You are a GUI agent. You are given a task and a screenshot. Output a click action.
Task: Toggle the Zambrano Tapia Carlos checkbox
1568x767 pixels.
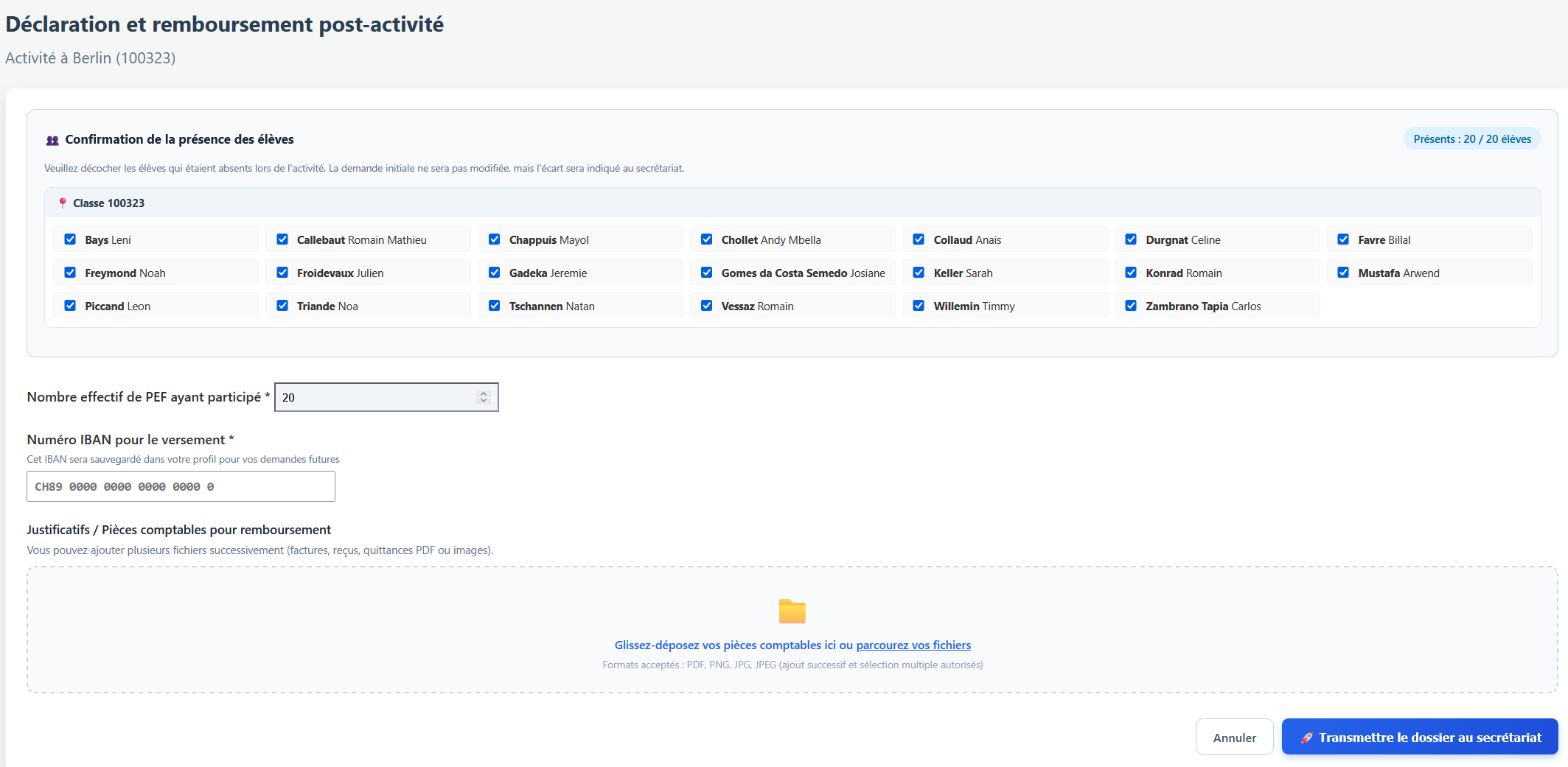(1131, 306)
